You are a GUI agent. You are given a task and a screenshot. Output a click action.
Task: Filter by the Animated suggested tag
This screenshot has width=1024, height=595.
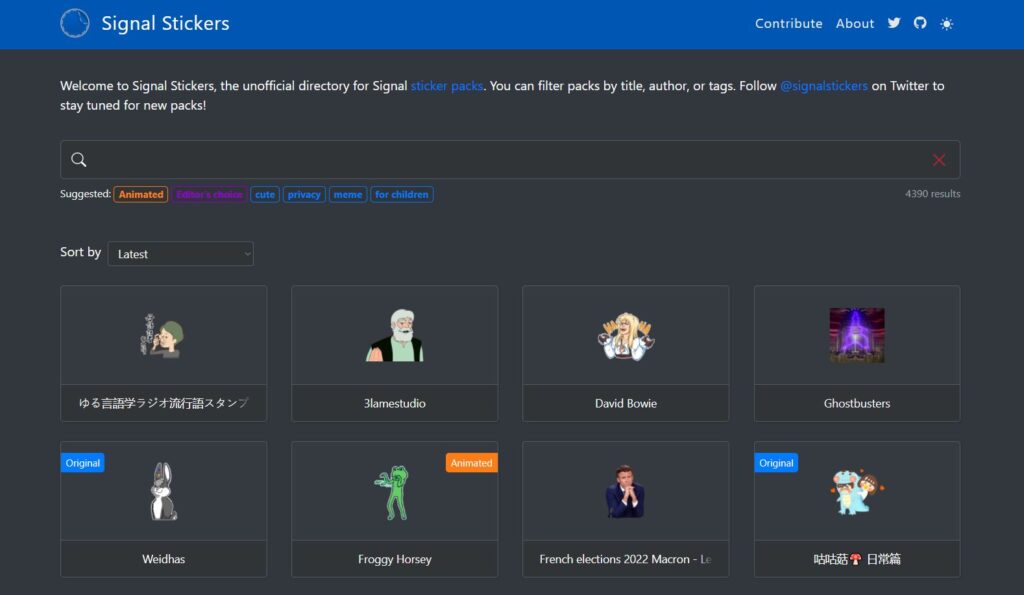tap(141, 194)
